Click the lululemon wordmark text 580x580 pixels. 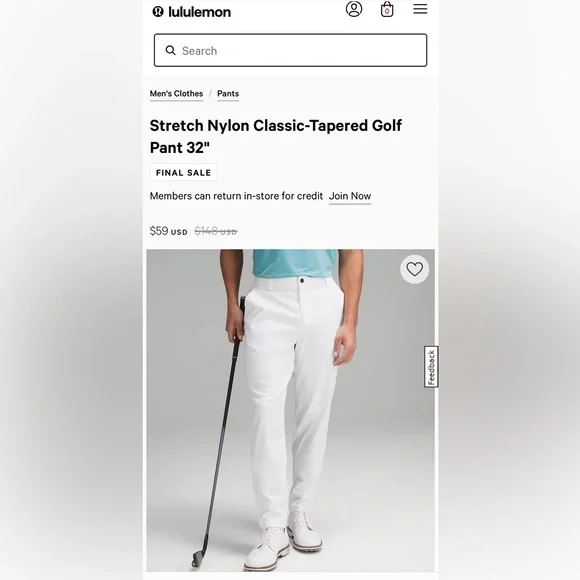point(199,12)
